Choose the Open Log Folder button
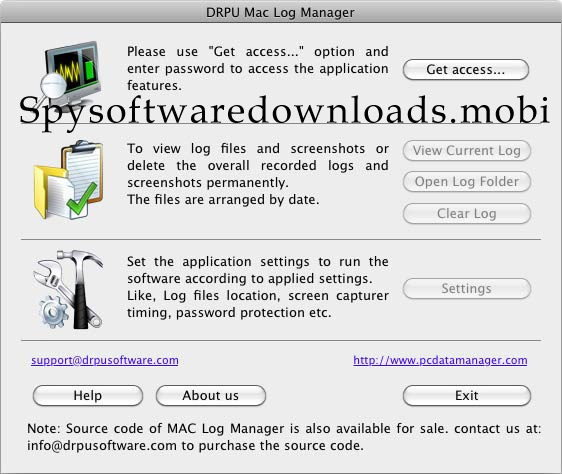The image size is (562, 474). [x=467, y=182]
